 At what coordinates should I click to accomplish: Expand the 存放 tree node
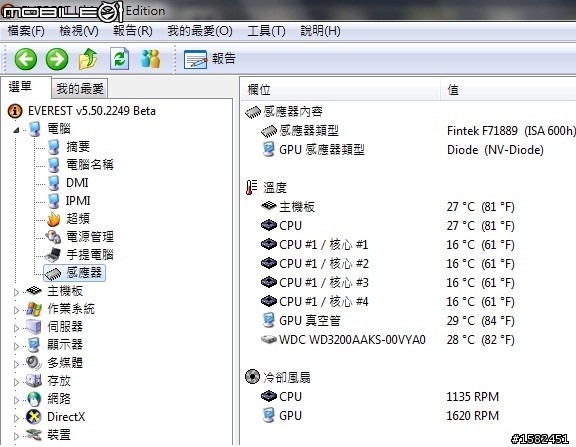16,382
